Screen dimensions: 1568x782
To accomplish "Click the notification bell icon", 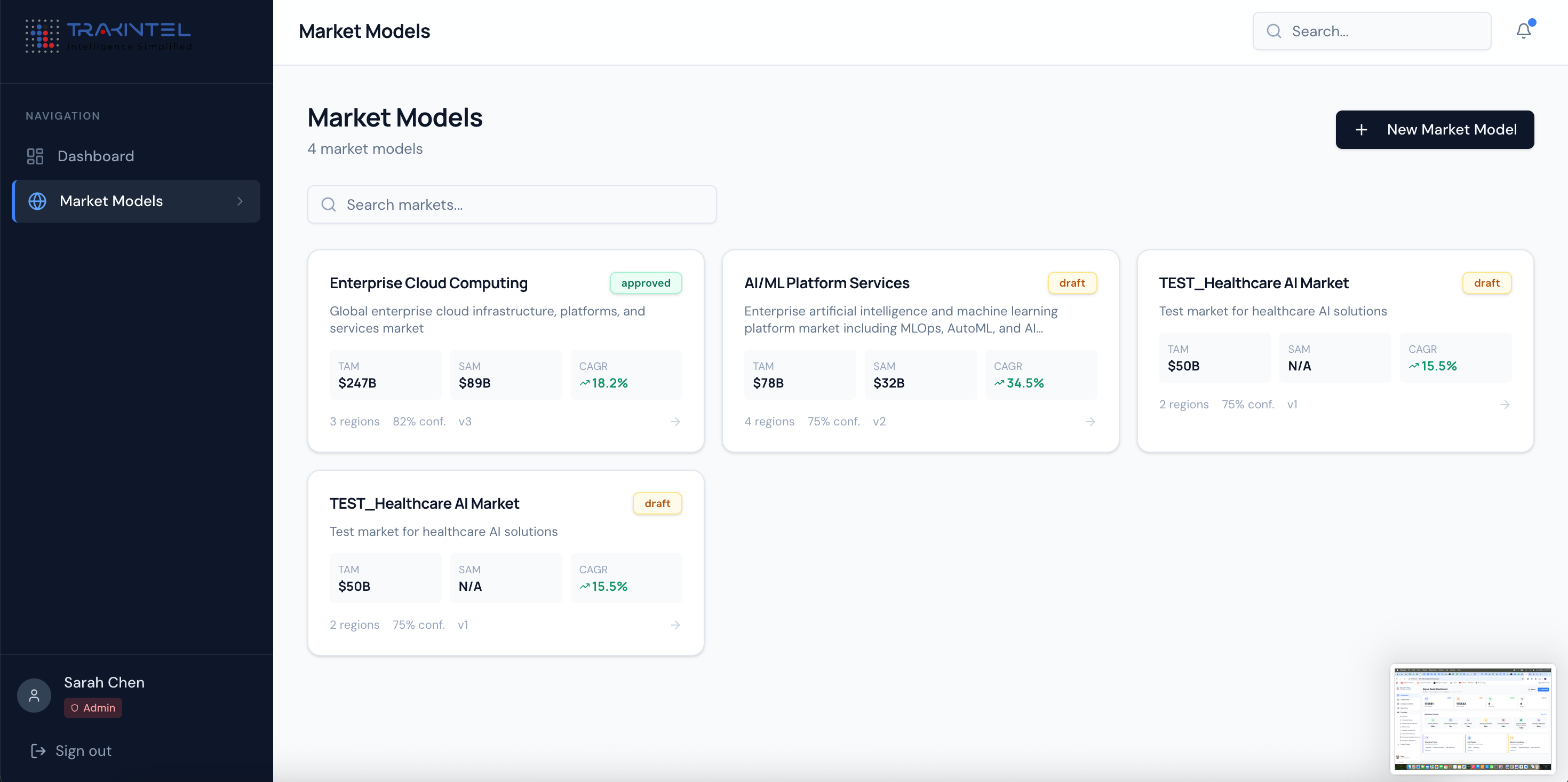I will tap(1523, 31).
